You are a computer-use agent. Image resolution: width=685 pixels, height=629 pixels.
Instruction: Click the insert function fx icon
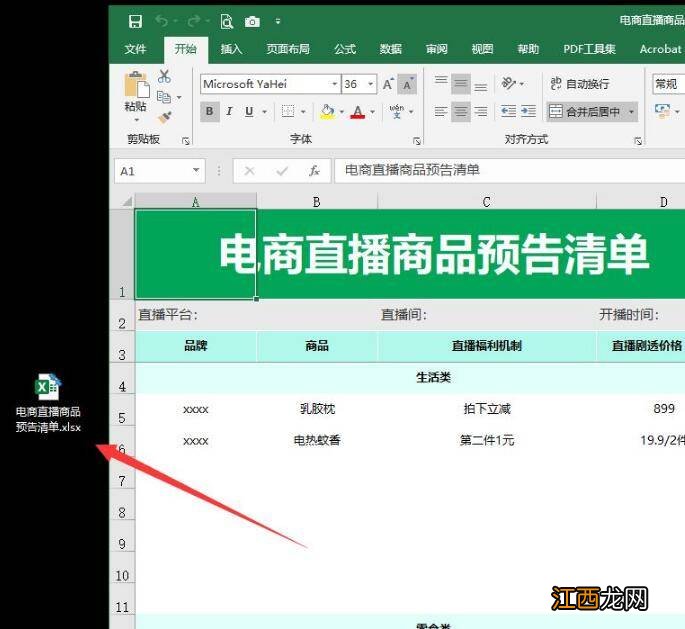(314, 171)
